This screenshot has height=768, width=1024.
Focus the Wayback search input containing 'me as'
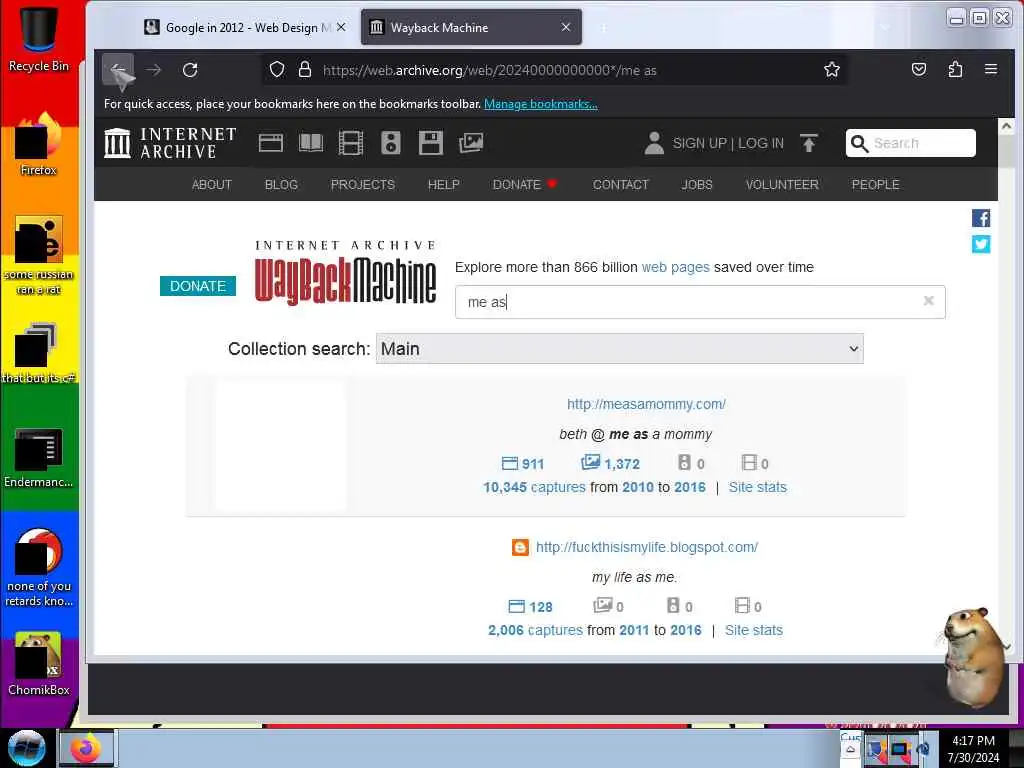[x=700, y=302]
